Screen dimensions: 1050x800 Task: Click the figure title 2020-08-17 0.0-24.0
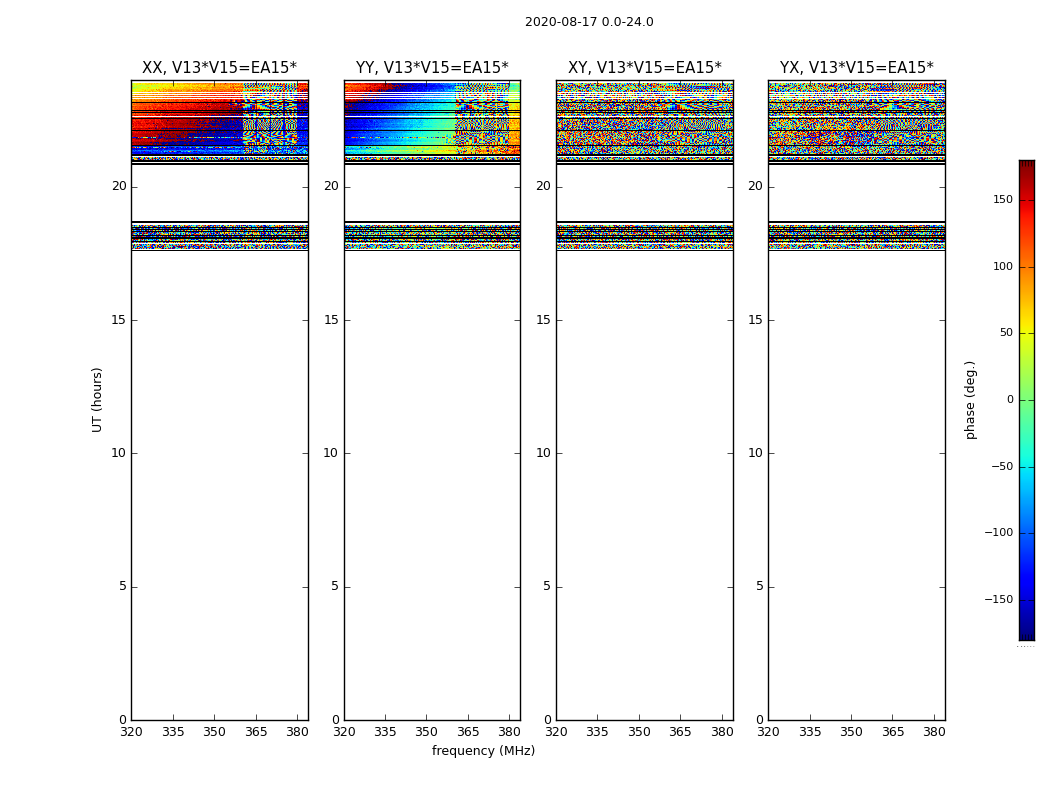point(589,22)
